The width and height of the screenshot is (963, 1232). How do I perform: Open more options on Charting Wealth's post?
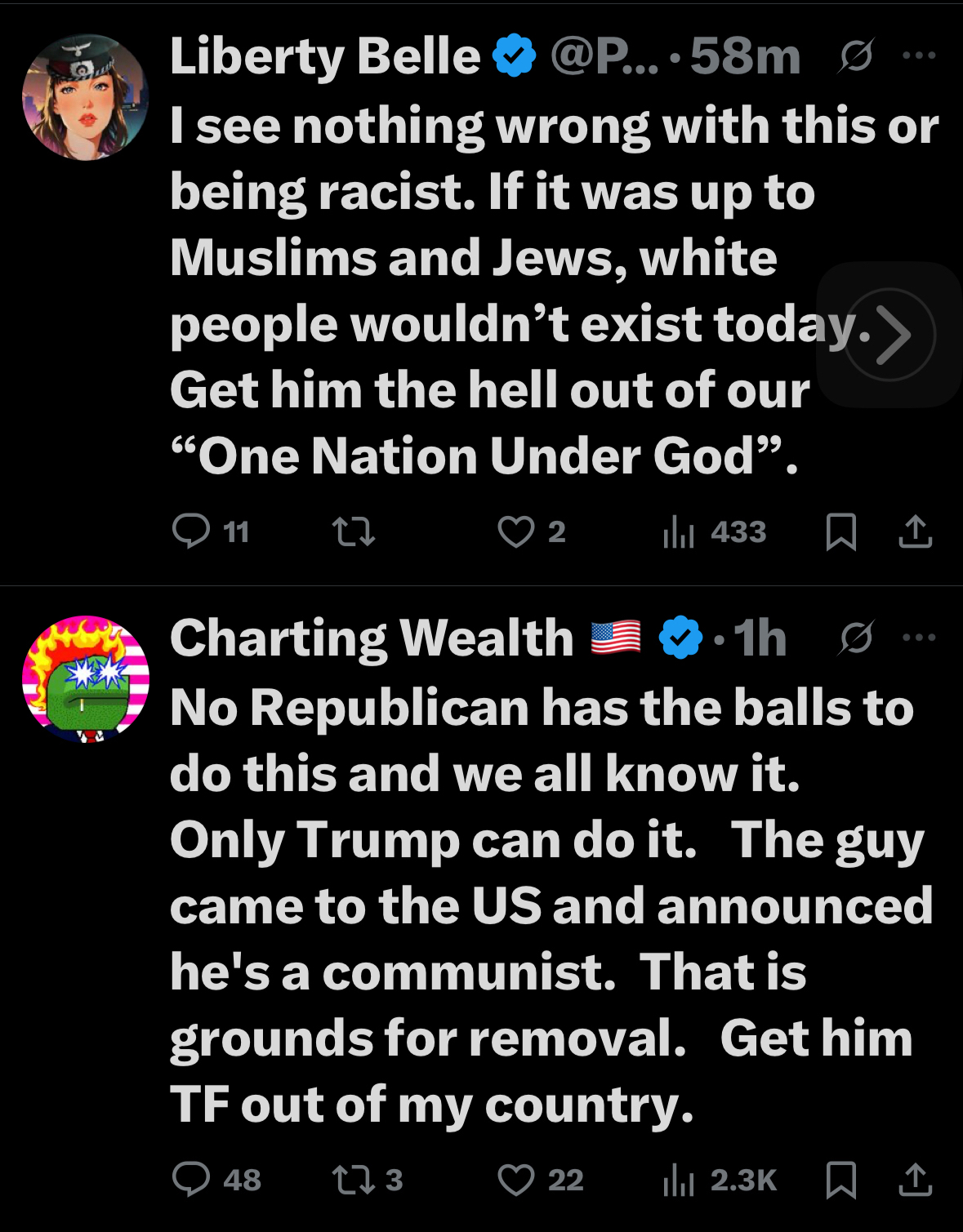[919, 638]
